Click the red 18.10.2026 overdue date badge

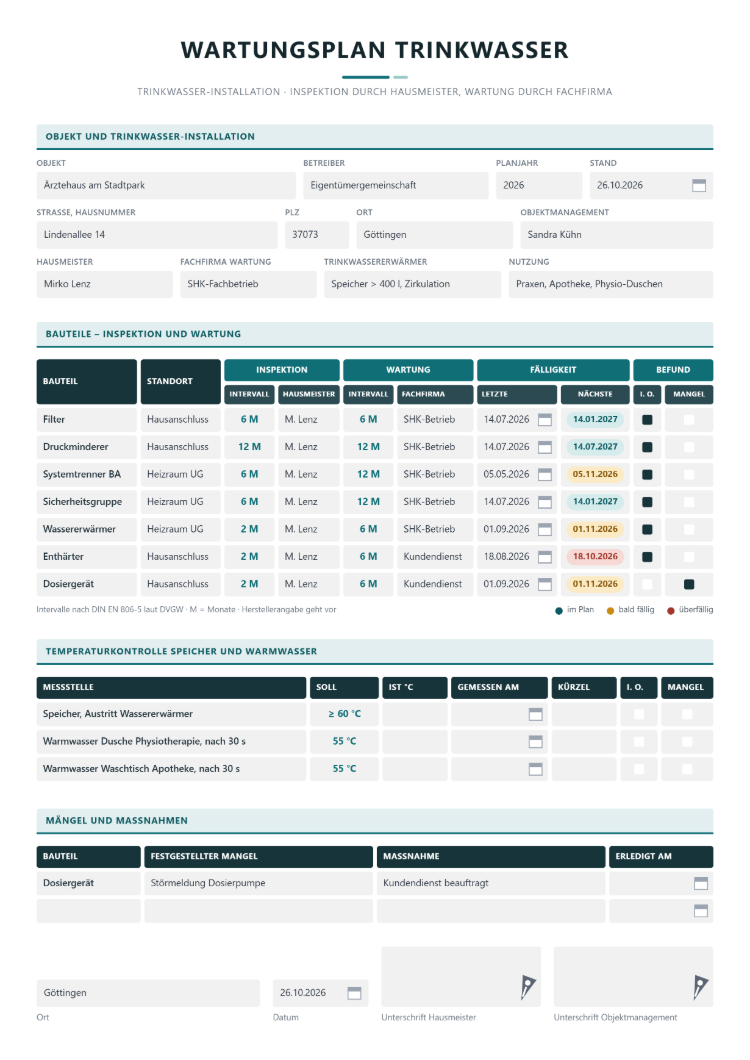click(595, 556)
